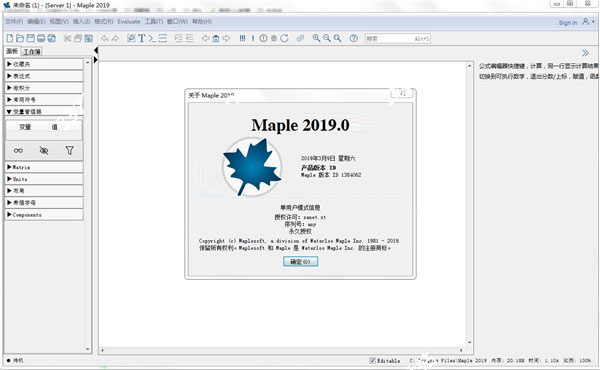Viewport: 600px width, 370px height.
Task: Click the variable filter funnel icon
Action: [x=69, y=150]
